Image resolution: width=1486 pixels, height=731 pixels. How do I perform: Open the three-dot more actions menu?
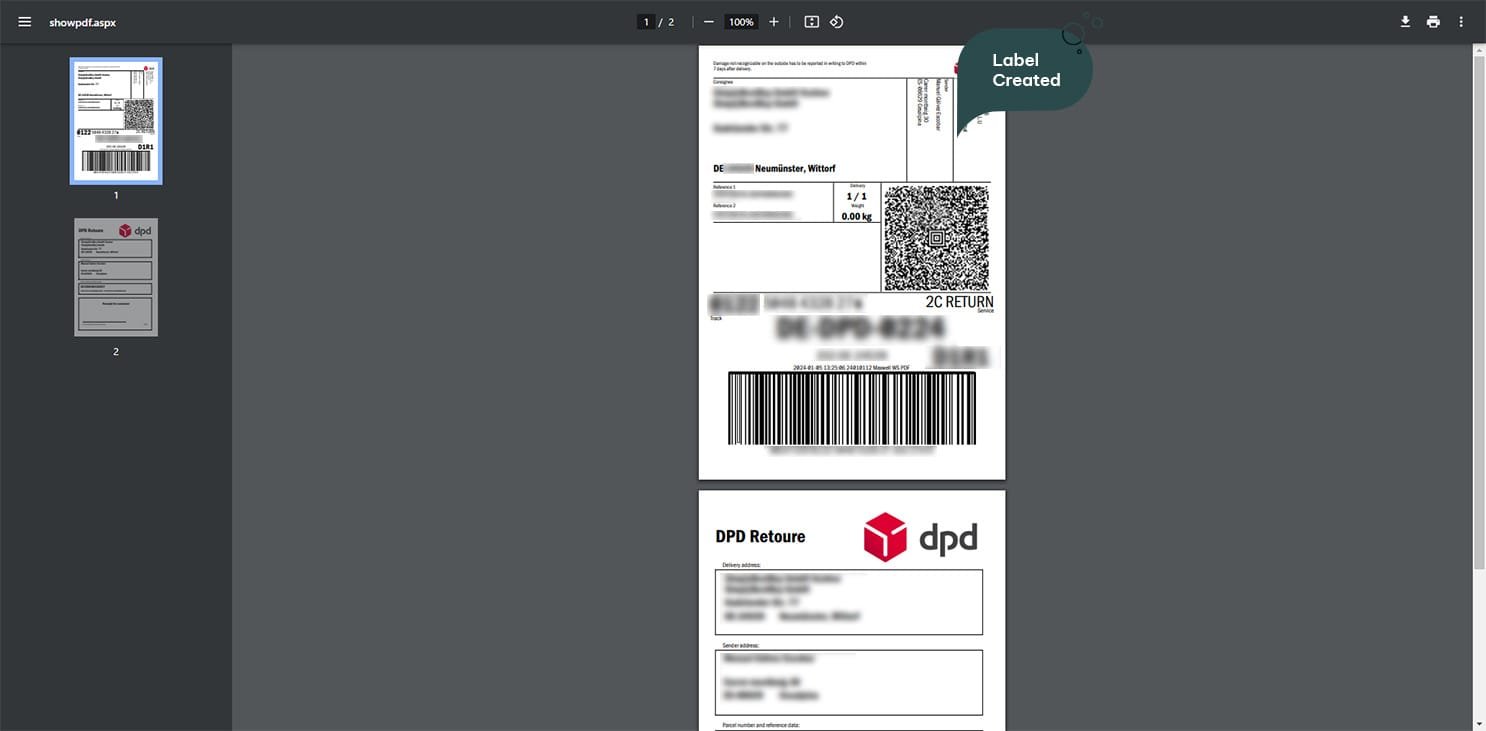(x=1461, y=22)
